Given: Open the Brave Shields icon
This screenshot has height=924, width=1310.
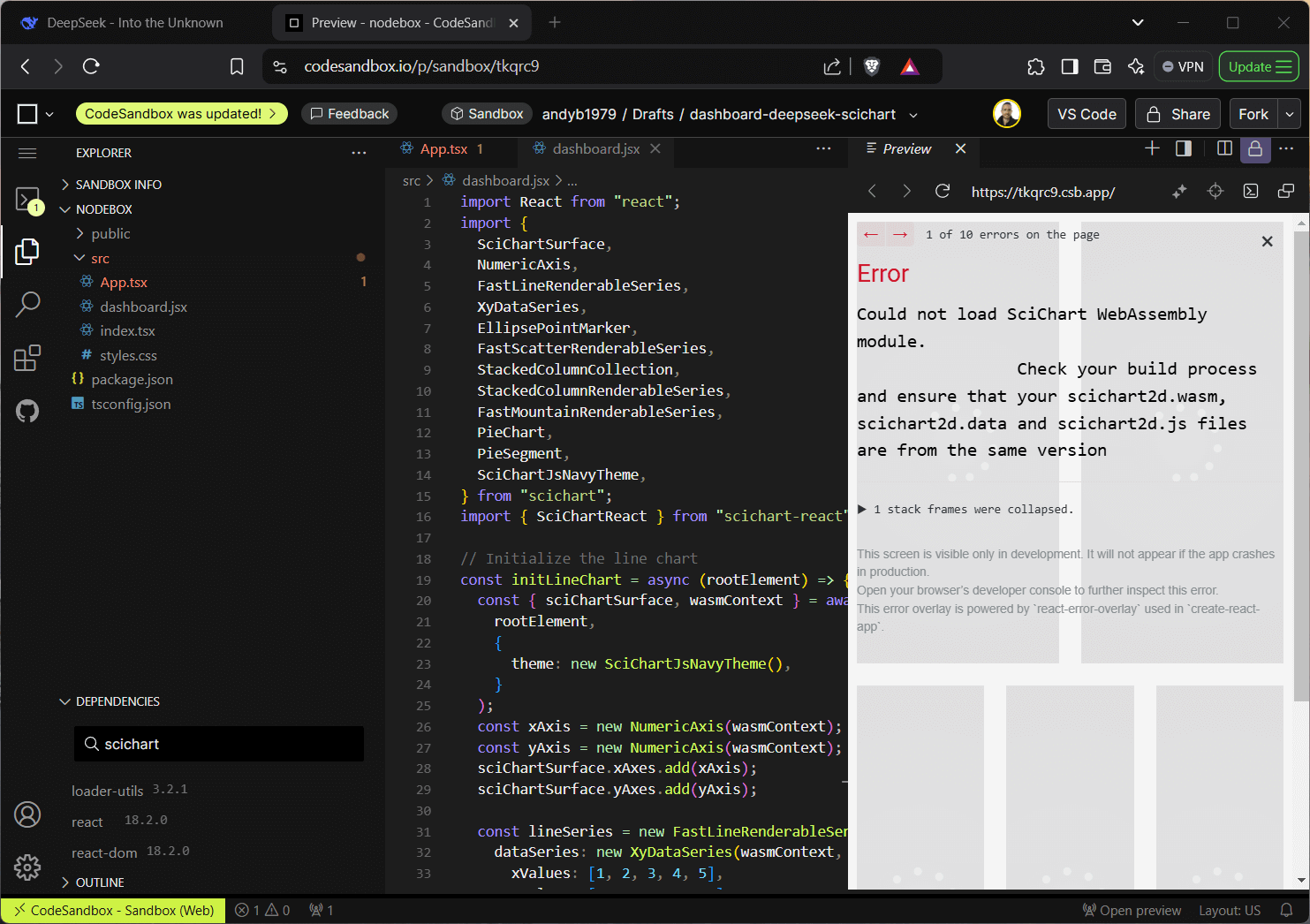Looking at the screenshot, I should (872, 66).
